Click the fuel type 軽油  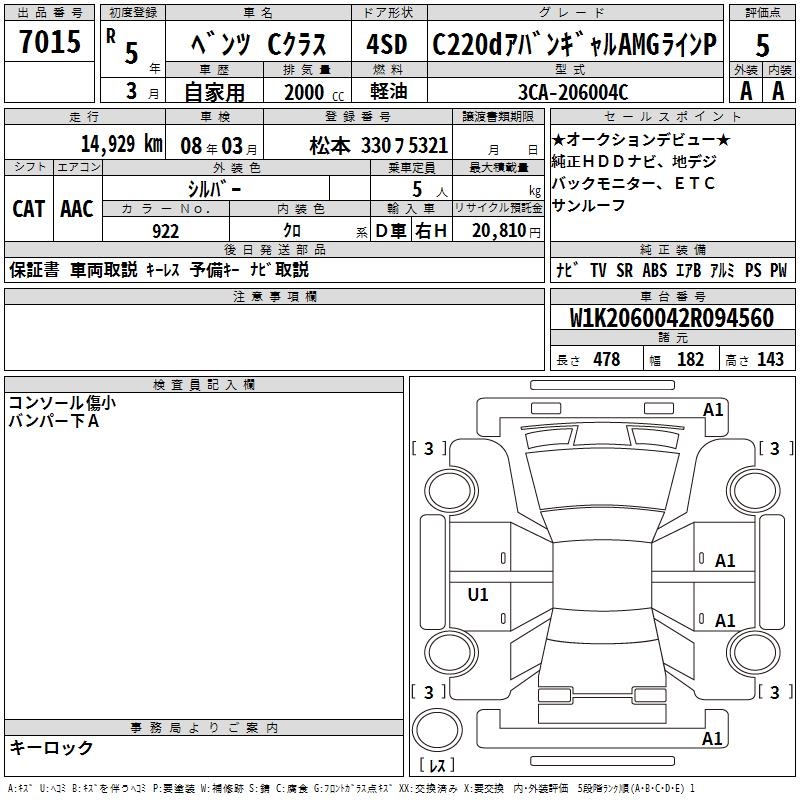pos(389,91)
